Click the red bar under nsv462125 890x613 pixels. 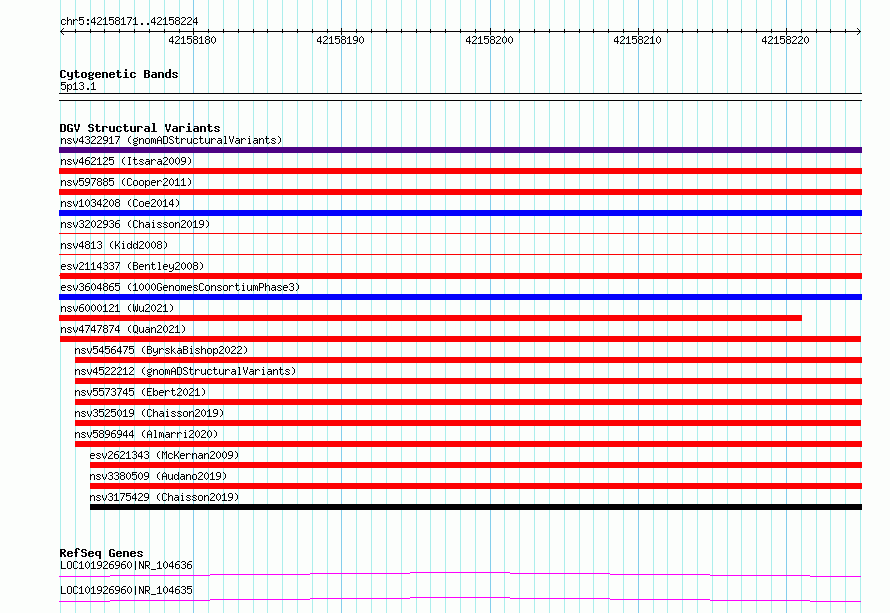tap(460, 171)
